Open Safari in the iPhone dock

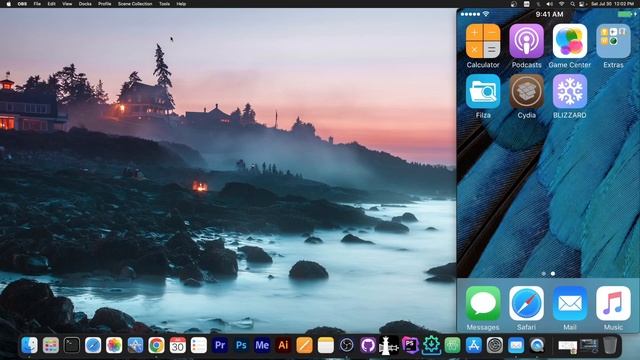tap(526, 303)
